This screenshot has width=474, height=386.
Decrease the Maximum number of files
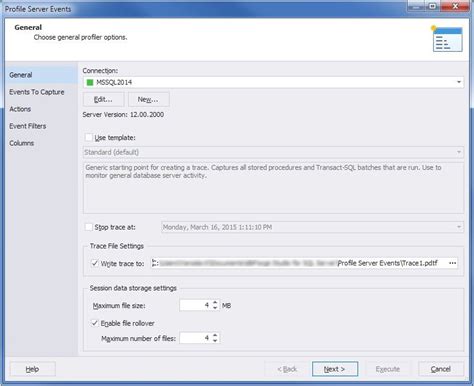pos(215,341)
